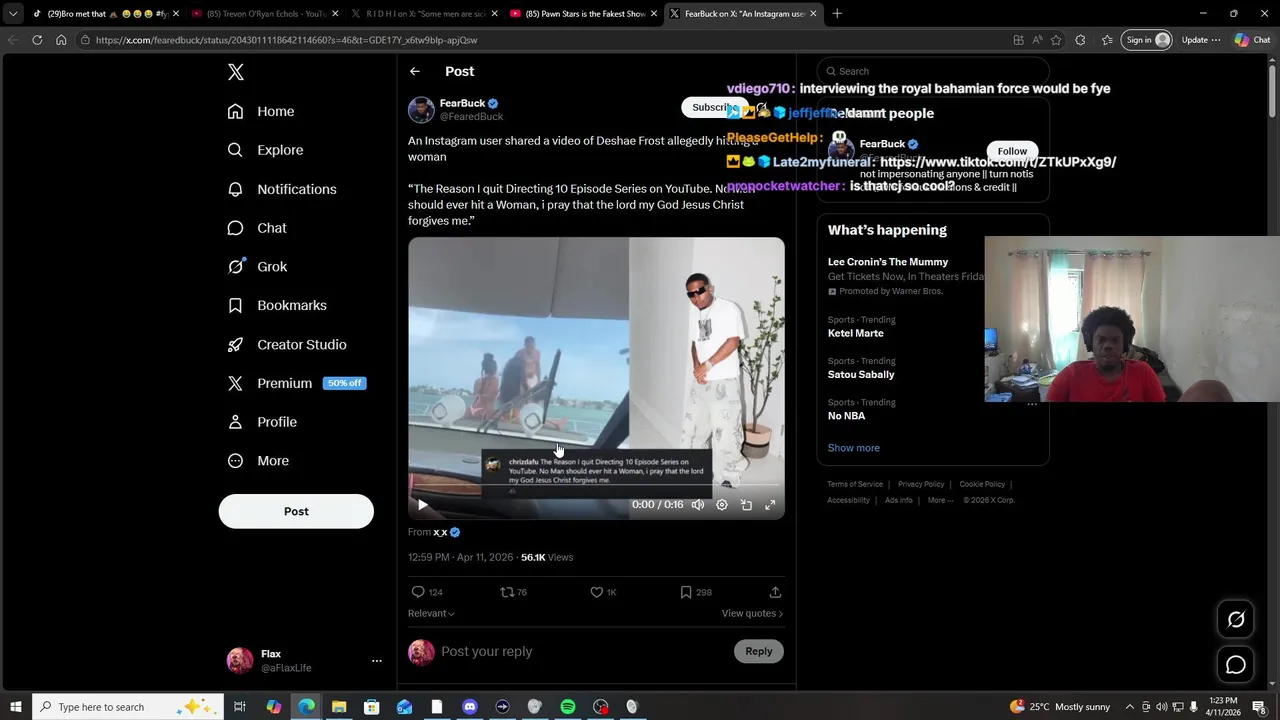The image size is (1280, 720).
Task: Toggle picture-in-picture for video
Action: pyautogui.click(x=746, y=505)
